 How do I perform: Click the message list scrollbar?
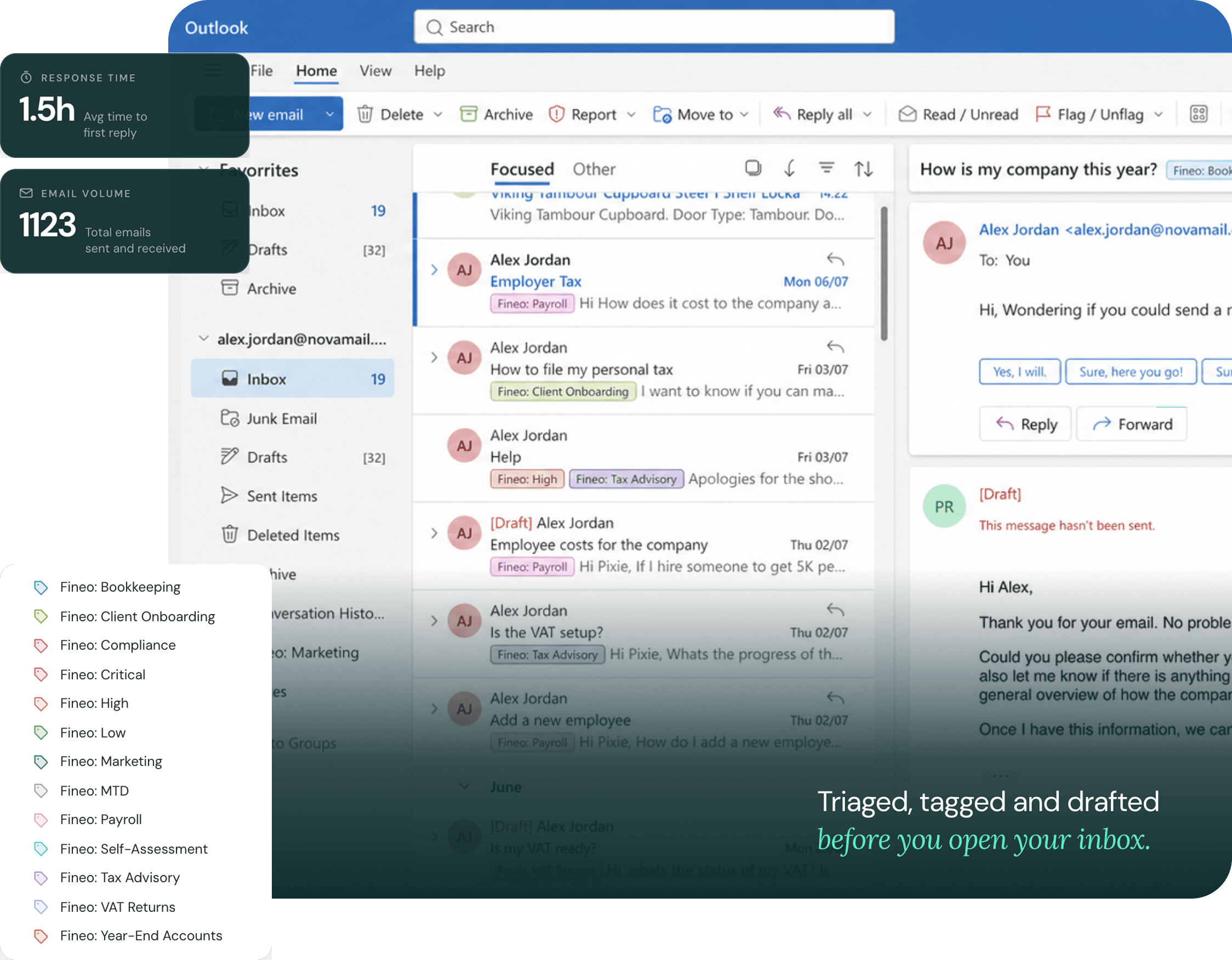point(884,274)
